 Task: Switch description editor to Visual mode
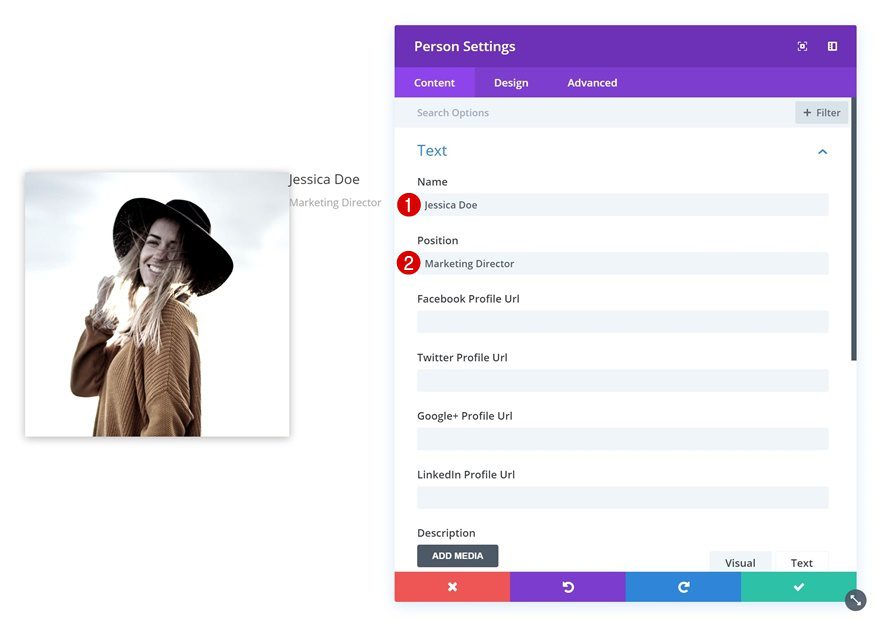coord(740,562)
